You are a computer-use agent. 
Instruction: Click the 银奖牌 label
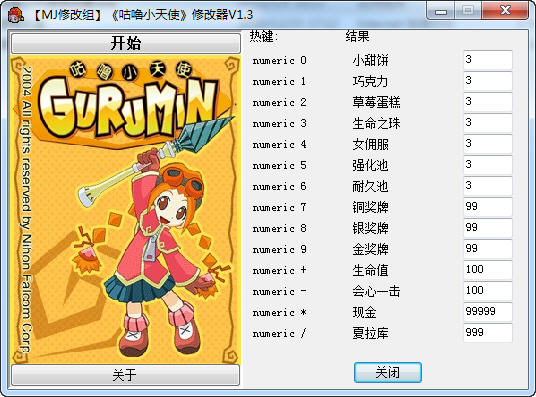coord(371,229)
